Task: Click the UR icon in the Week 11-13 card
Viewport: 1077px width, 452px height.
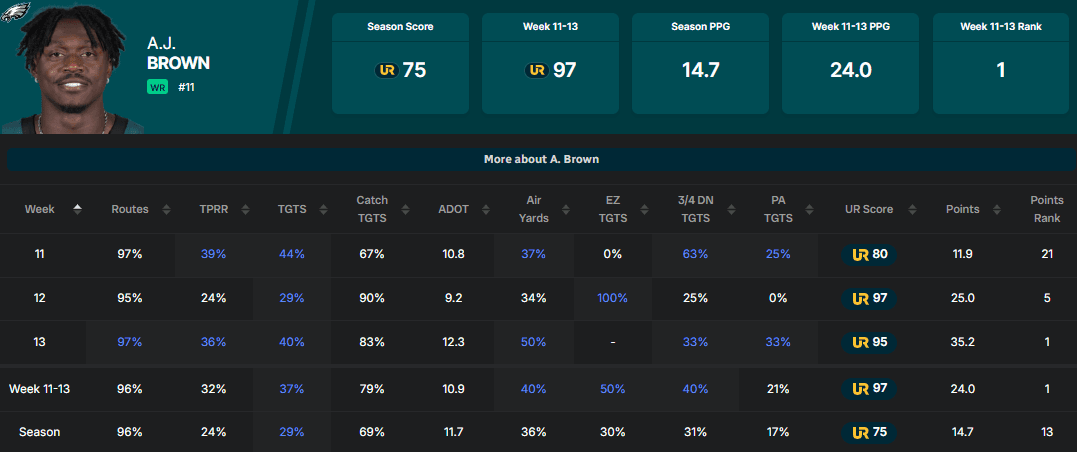Action: click(536, 70)
